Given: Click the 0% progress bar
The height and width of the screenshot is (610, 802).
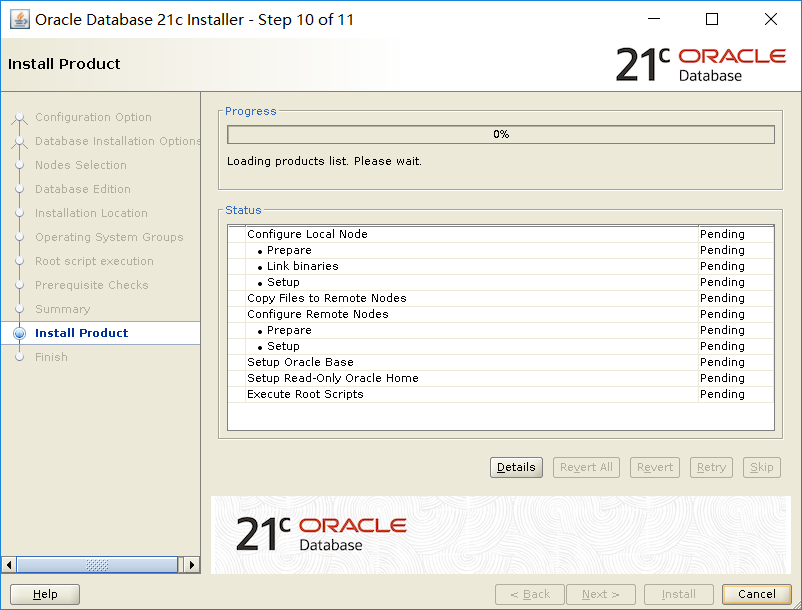Looking at the screenshot, I should (x=501, y=134).
